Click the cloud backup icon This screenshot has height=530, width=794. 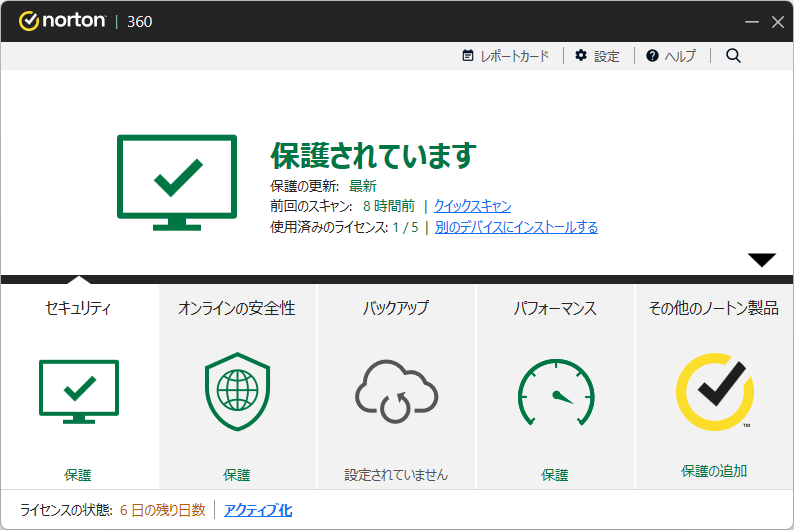coord(396,391)
